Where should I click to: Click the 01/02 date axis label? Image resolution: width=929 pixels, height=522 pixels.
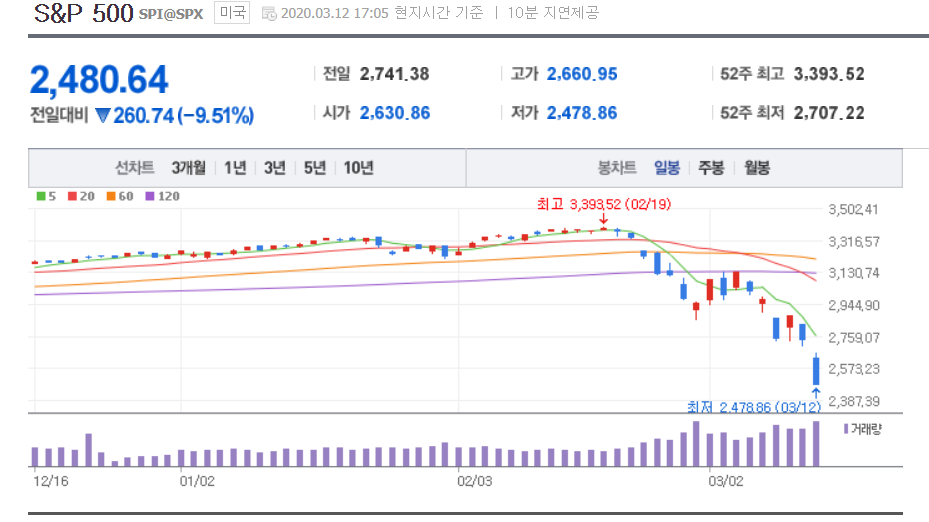click(x=197, y=481)
